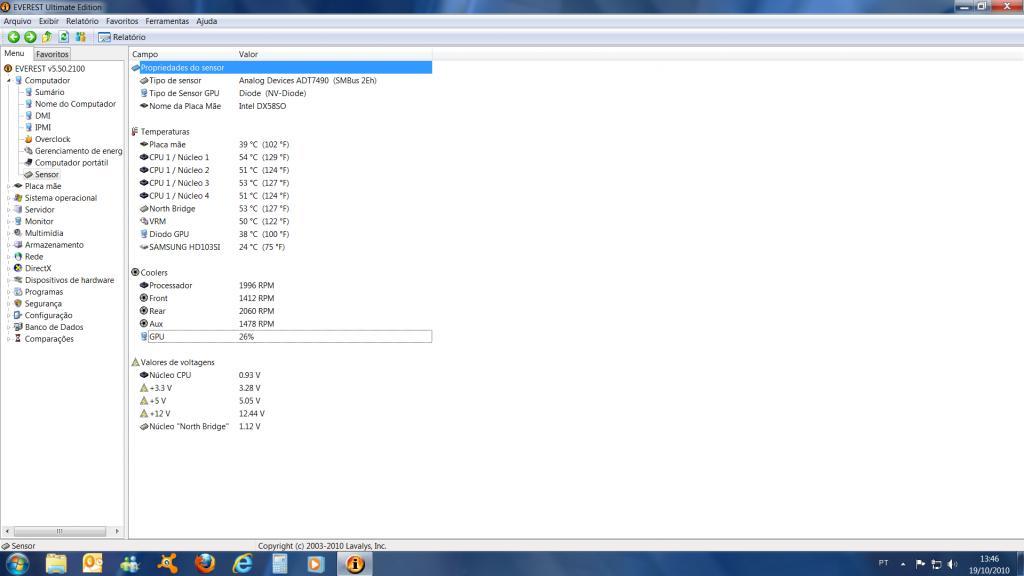
Task: Expand the Rede tree node
Action: [8, 257]
